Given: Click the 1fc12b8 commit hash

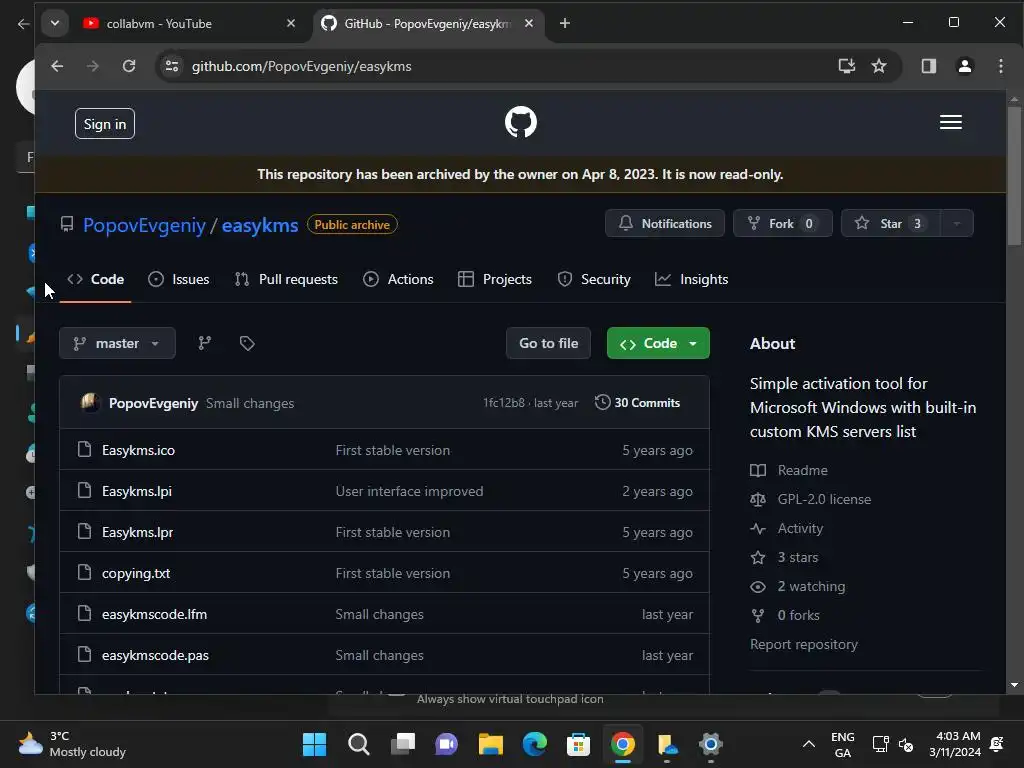Looking at the screenshot, I should (504, 403).
